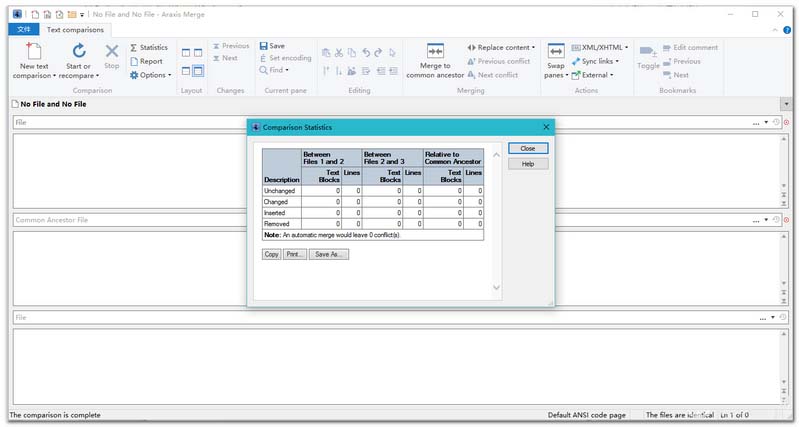Click the statistics dialog scroll down arrow
799x427 pixels.
(x=496, y=288)
